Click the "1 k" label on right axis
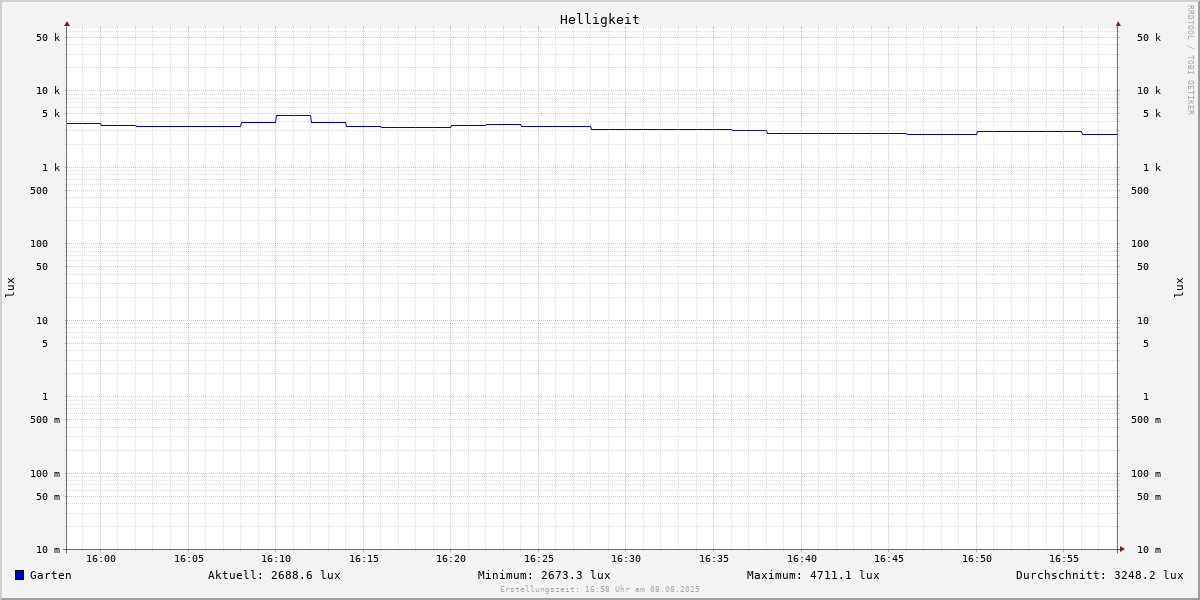This screenshot has width=1200, height=600. (1152, 168)
